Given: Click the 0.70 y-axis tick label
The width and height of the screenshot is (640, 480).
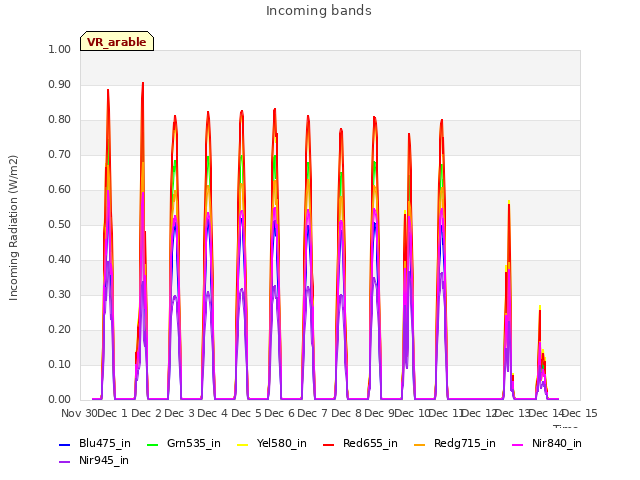Looking at the screenshot, I should [x=60, y=154].
